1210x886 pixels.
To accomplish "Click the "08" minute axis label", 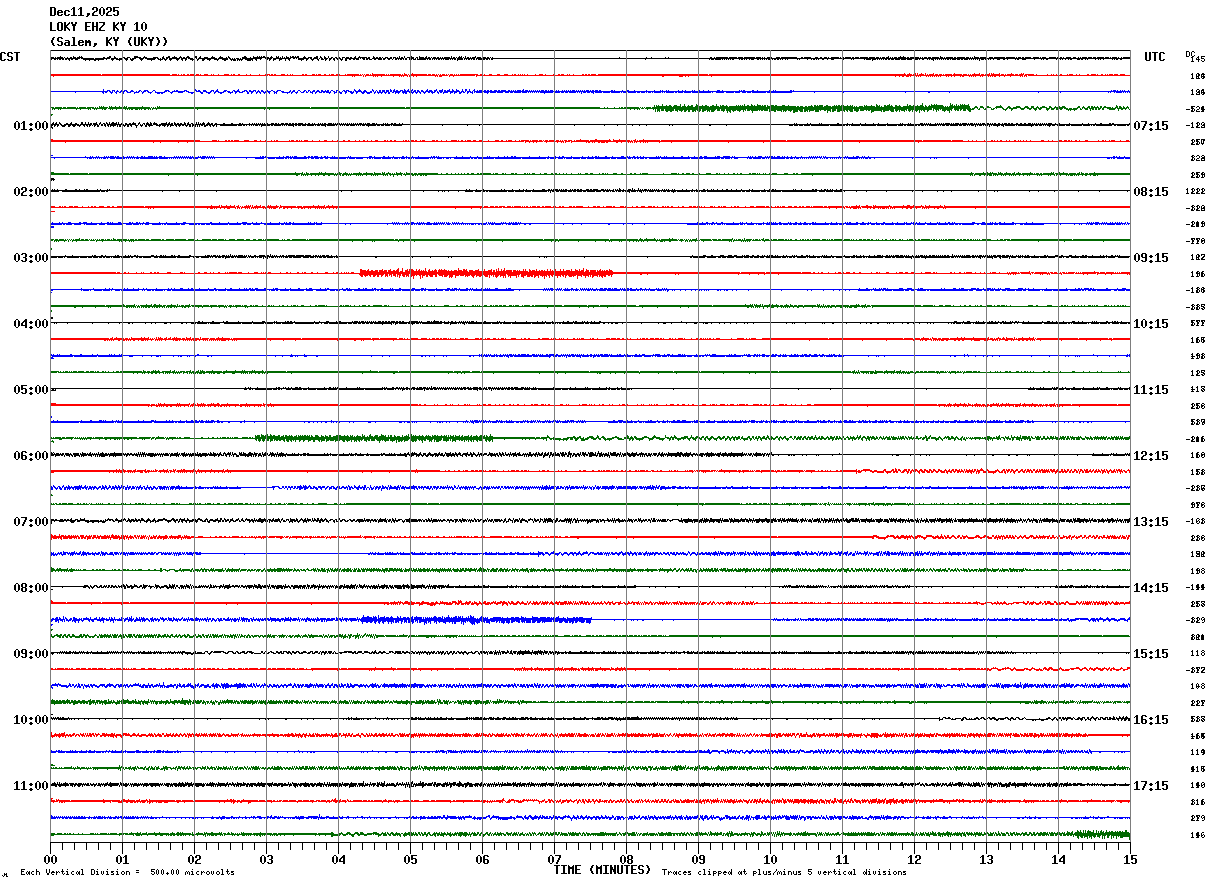I will click(626, 859).
